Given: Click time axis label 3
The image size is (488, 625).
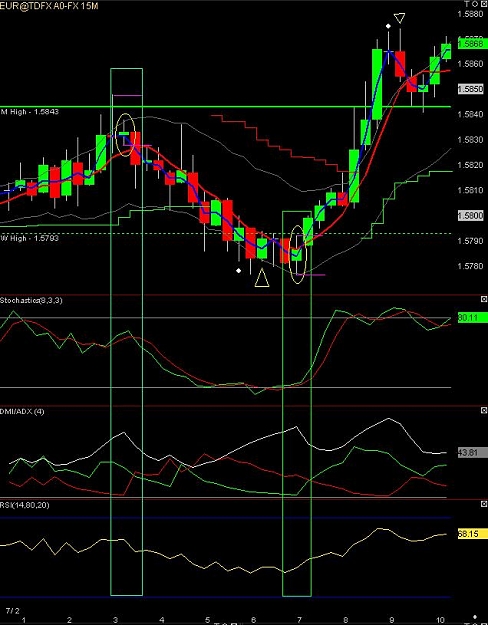Looking at the screenshot, I should click(x=116, y=620).
